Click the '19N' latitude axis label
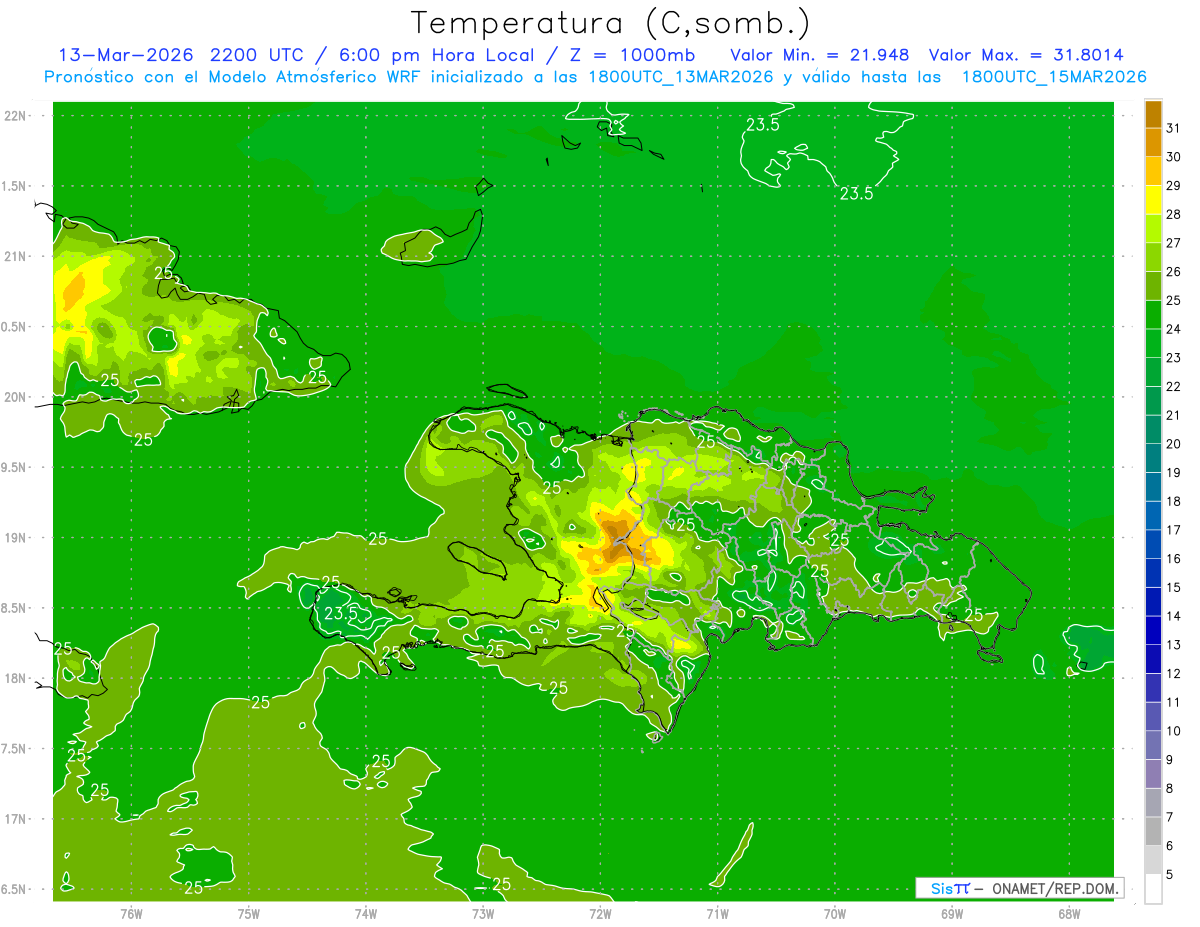 15,537
